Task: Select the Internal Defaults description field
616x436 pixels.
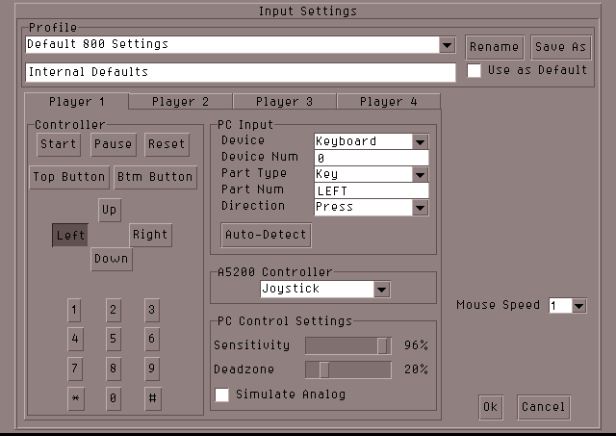Action: 240,72
